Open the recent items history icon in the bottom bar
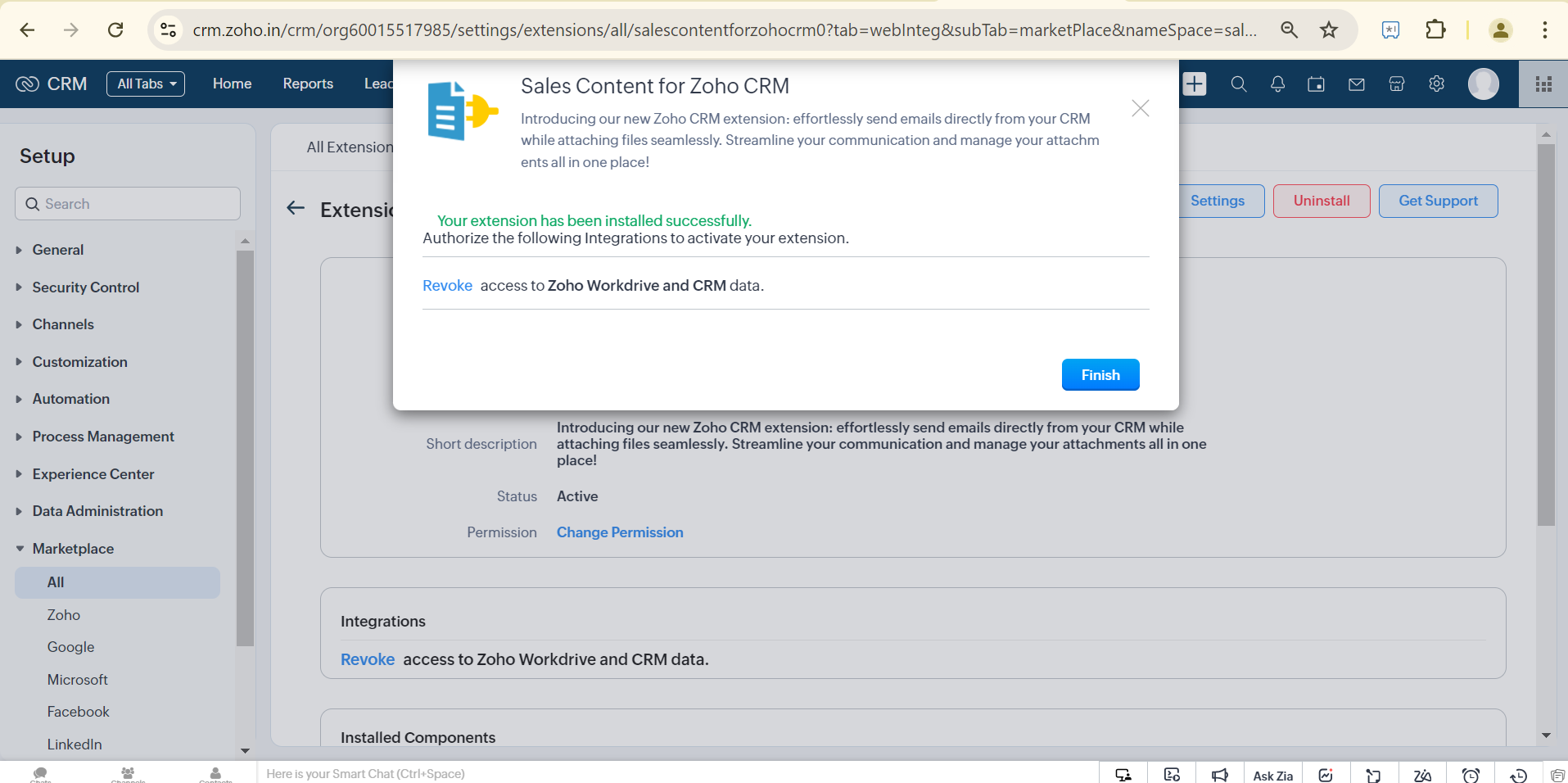1568x783 pixels. coord(1518,775)
